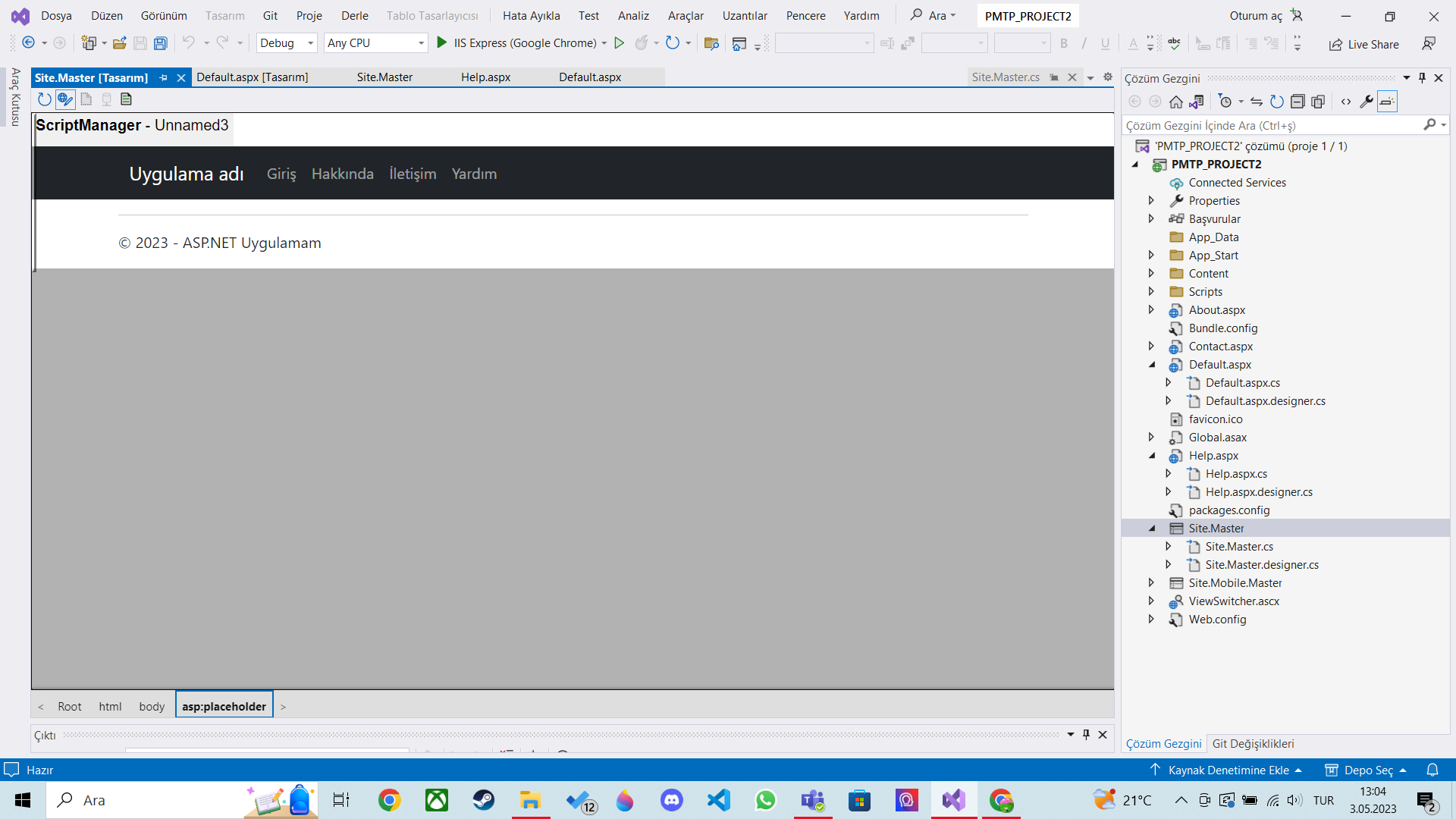Switch to the Help.aspx tab

click(x=485, y=77)
